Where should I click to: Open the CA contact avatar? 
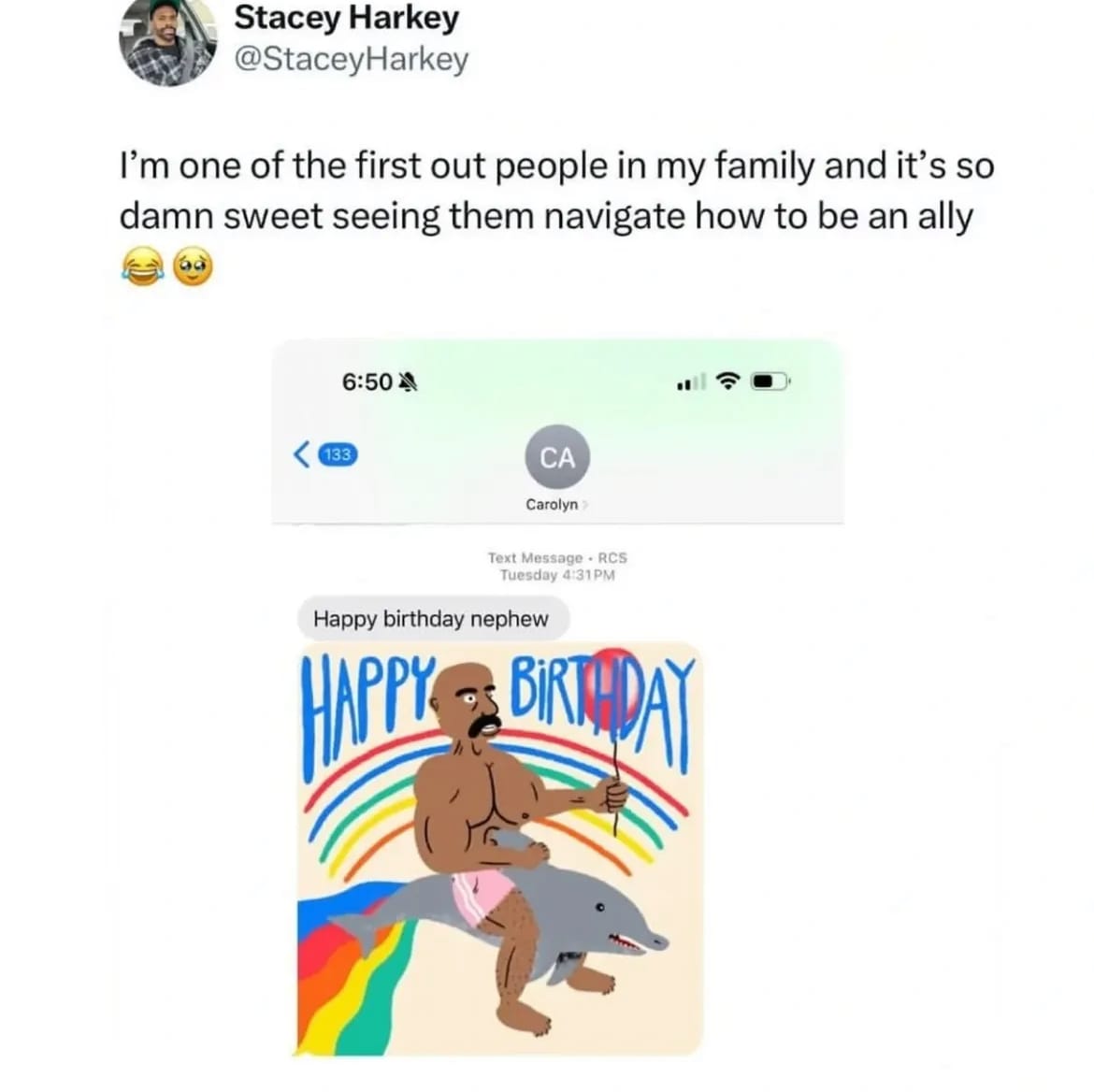click(557, 457)
